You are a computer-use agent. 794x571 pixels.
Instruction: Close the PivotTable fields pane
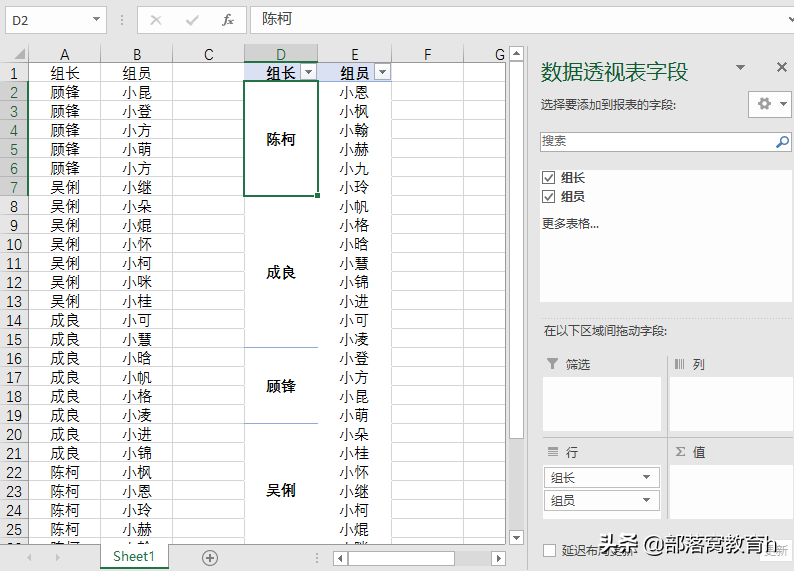[x=782, y=67]
